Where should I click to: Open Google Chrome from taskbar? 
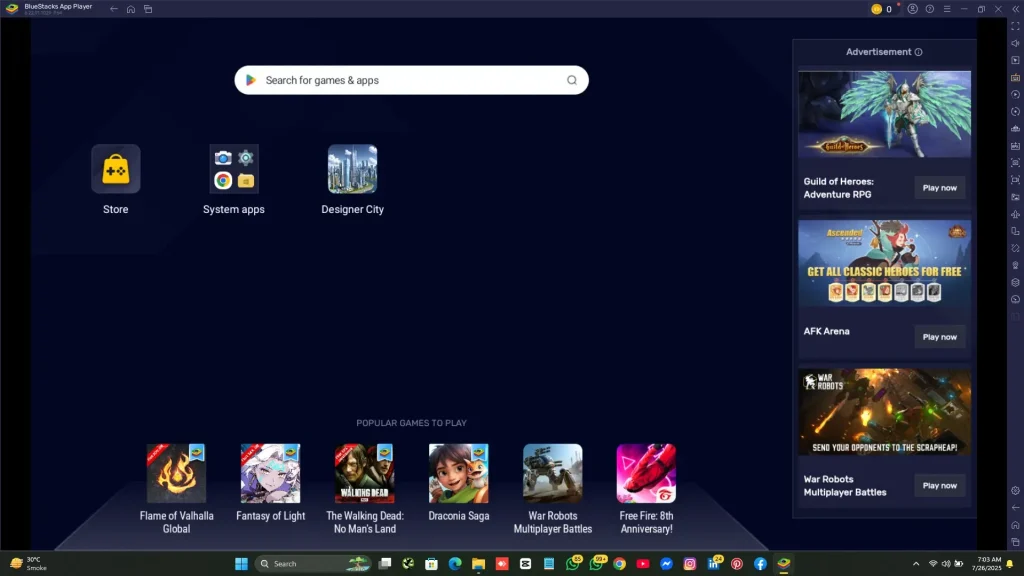[620, 564]
